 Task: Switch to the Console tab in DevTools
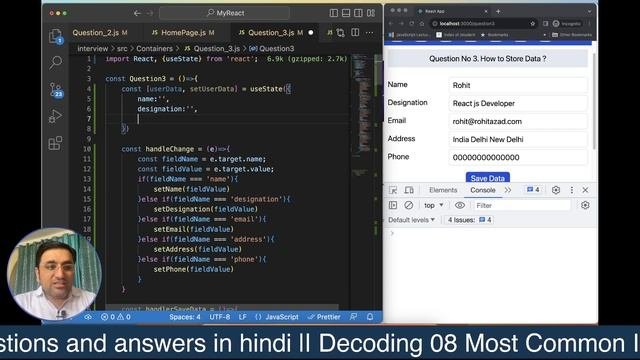[482, 190]
